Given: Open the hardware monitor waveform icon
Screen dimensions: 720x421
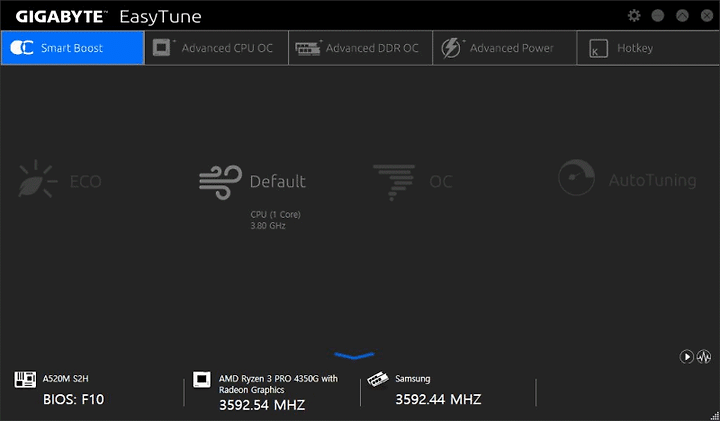Looking at the screenshot, I should click(x=704, y=357).
